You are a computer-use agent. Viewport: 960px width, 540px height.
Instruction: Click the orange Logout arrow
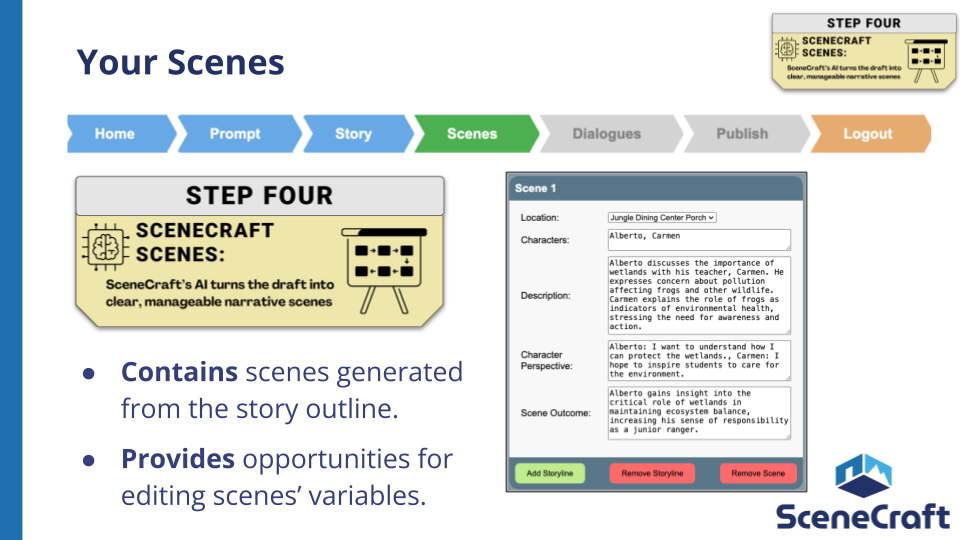point(870,133)
